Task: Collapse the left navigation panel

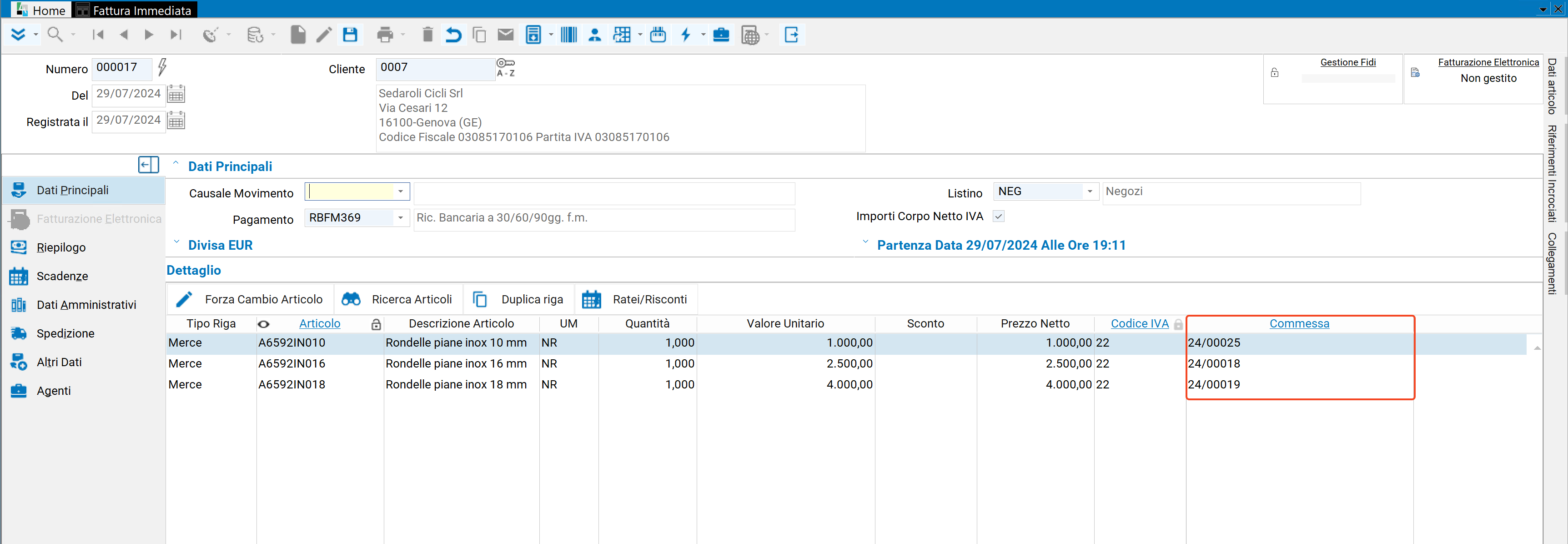Action: pos(149,165)
